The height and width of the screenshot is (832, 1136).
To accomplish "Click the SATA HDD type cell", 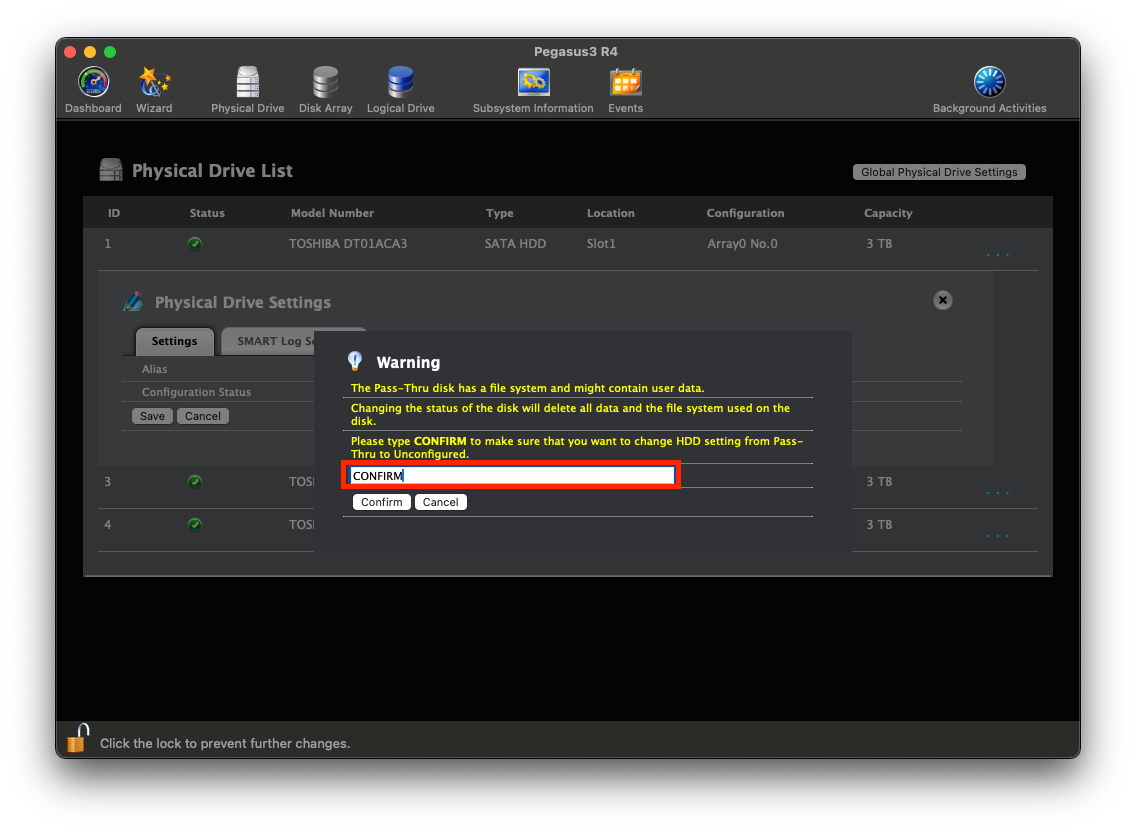I will tap(515, 244).
